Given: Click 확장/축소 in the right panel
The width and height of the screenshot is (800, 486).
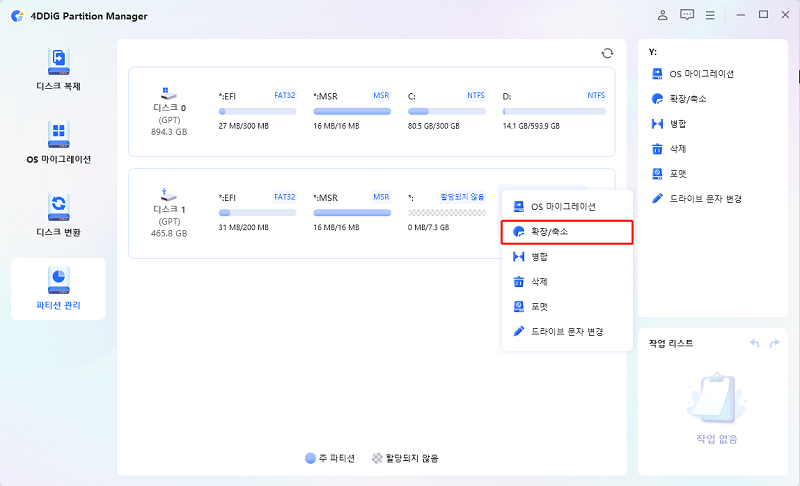Looking at the screenshot, I should pyautogui.click(x=679, y=99).
